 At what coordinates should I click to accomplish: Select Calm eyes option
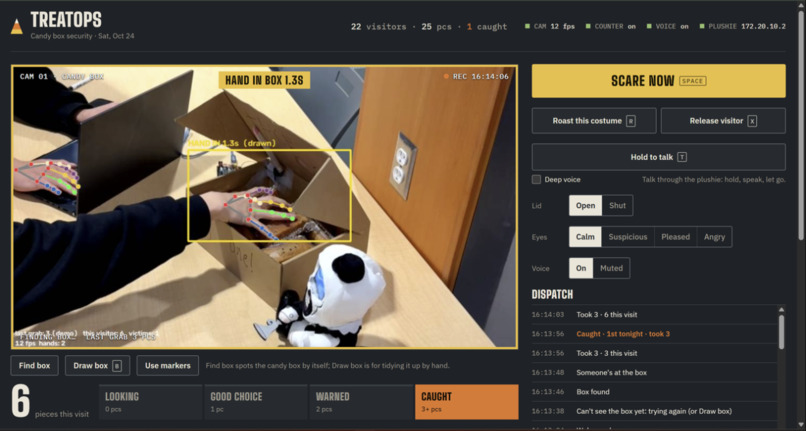pos(585,237)
